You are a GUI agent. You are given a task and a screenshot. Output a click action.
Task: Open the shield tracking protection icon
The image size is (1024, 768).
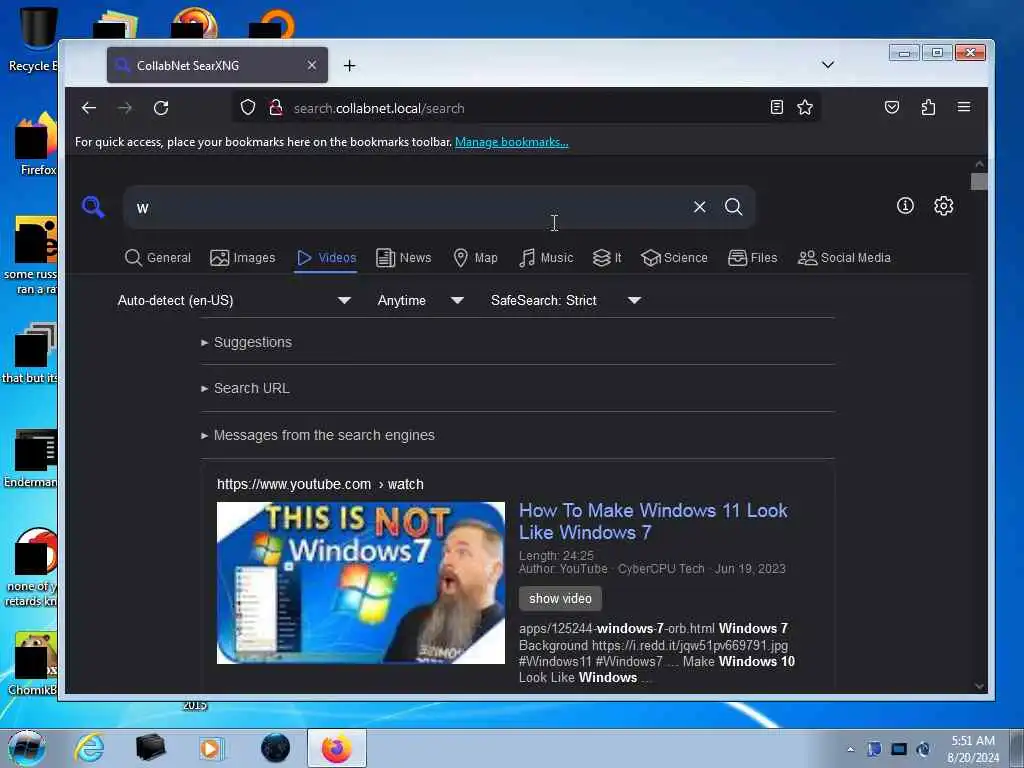pyautogui.click(x=248, y=107)
